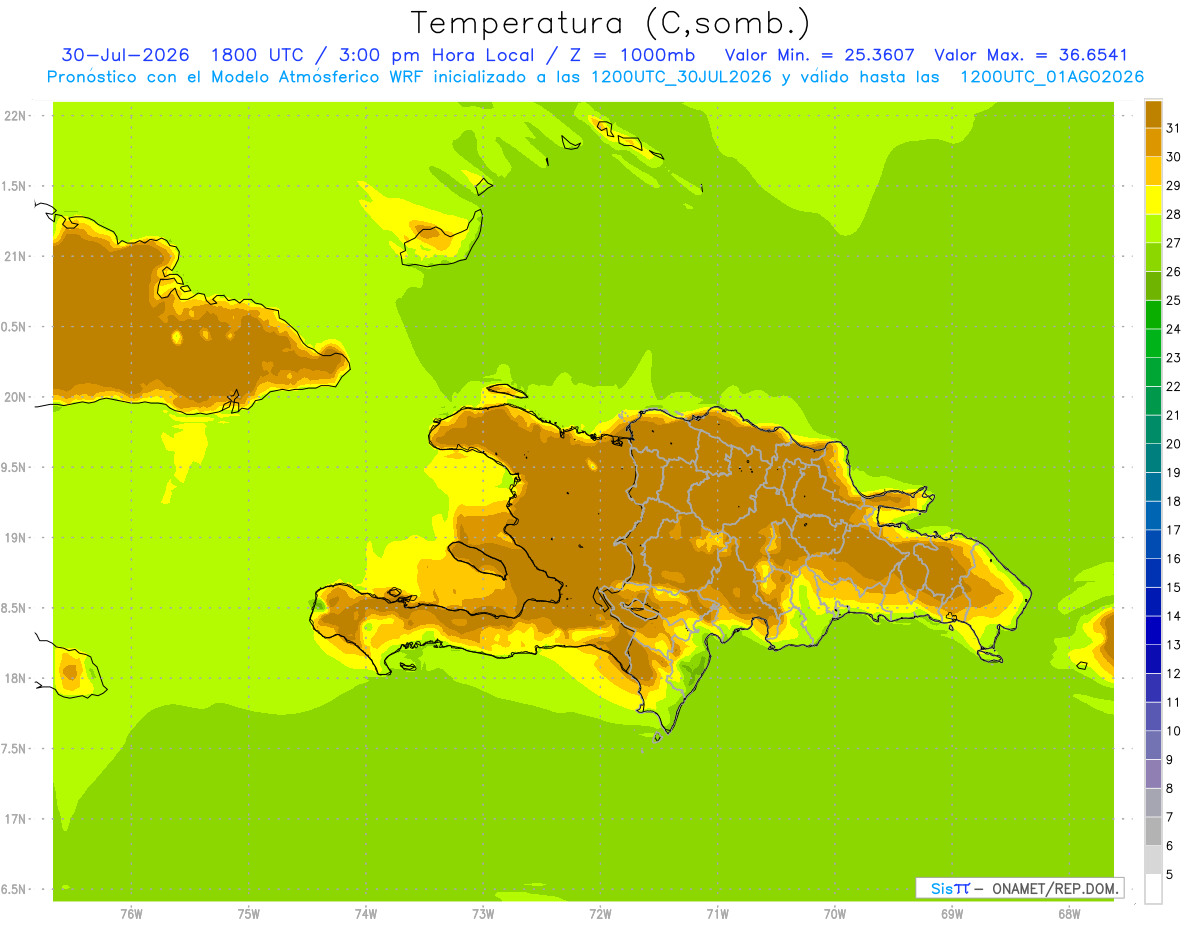1200x927 pixels.
Task: Click the '19N' latitude label
Action: 16,538
